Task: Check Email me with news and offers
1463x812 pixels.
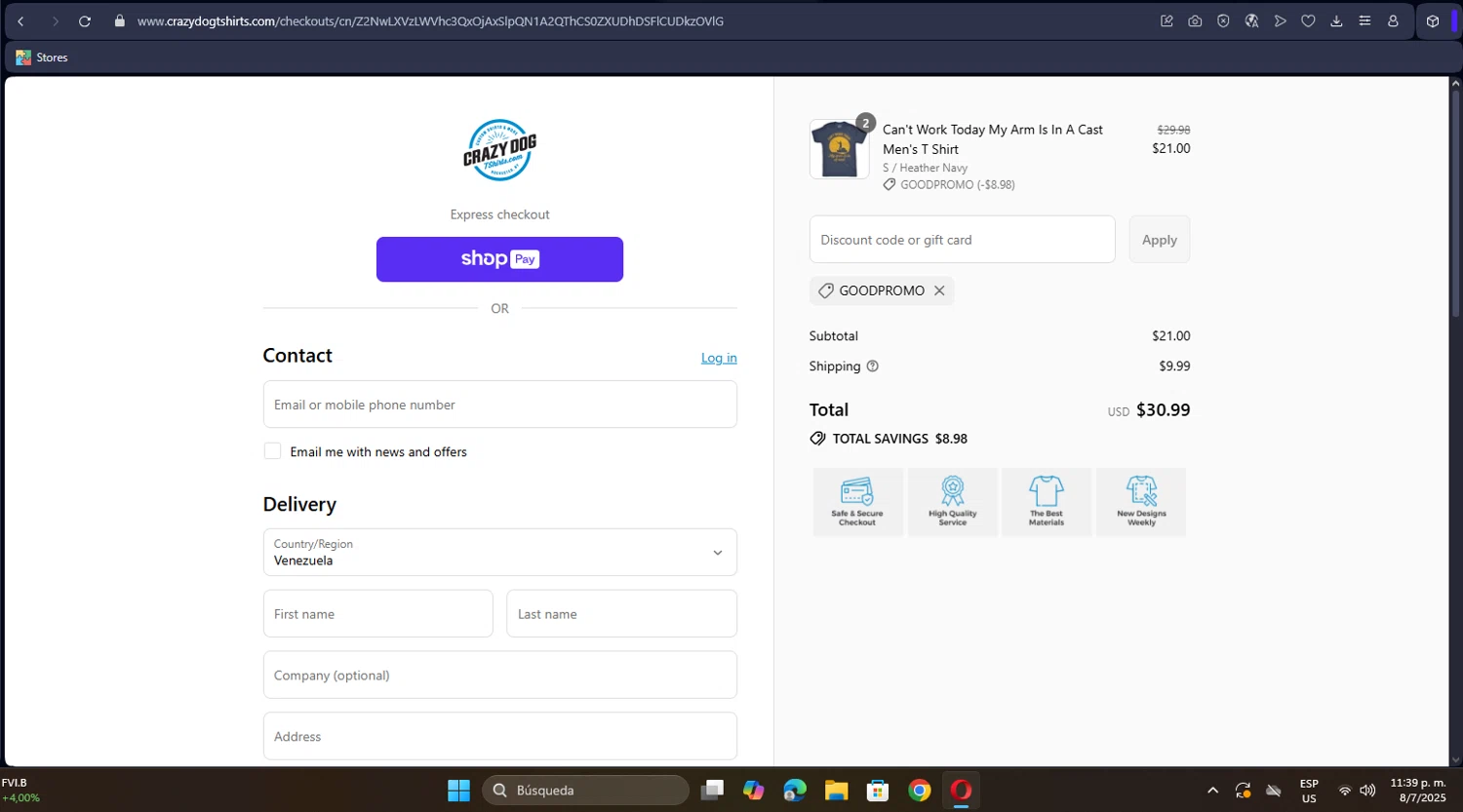Action: tap(272, 451)
